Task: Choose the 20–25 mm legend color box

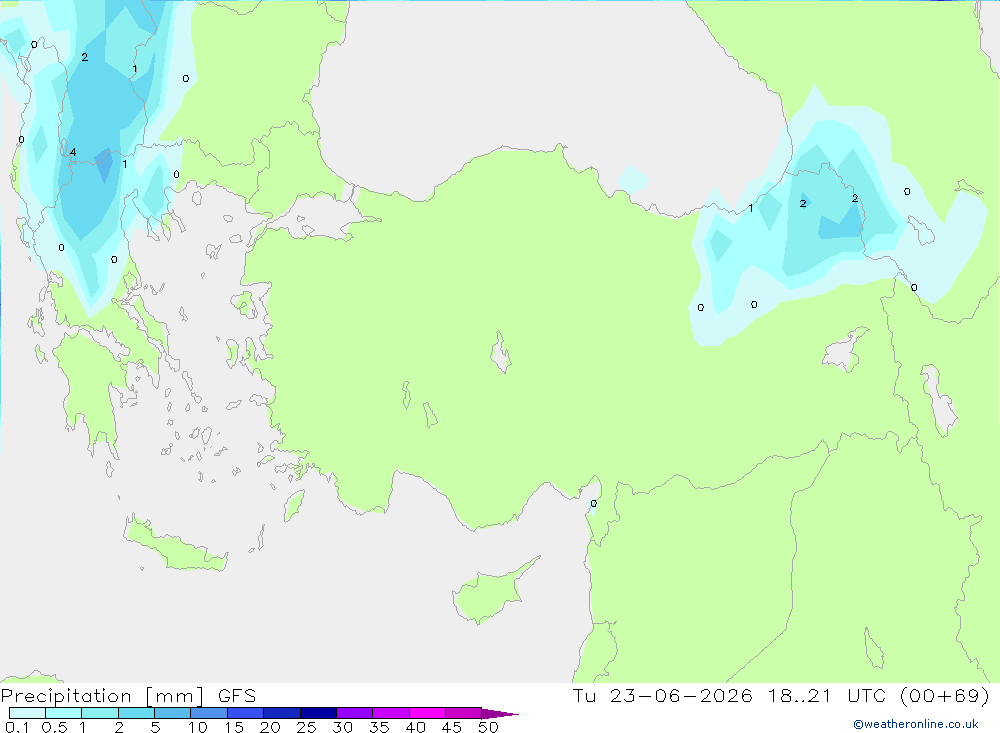Action: coord(281,713)
